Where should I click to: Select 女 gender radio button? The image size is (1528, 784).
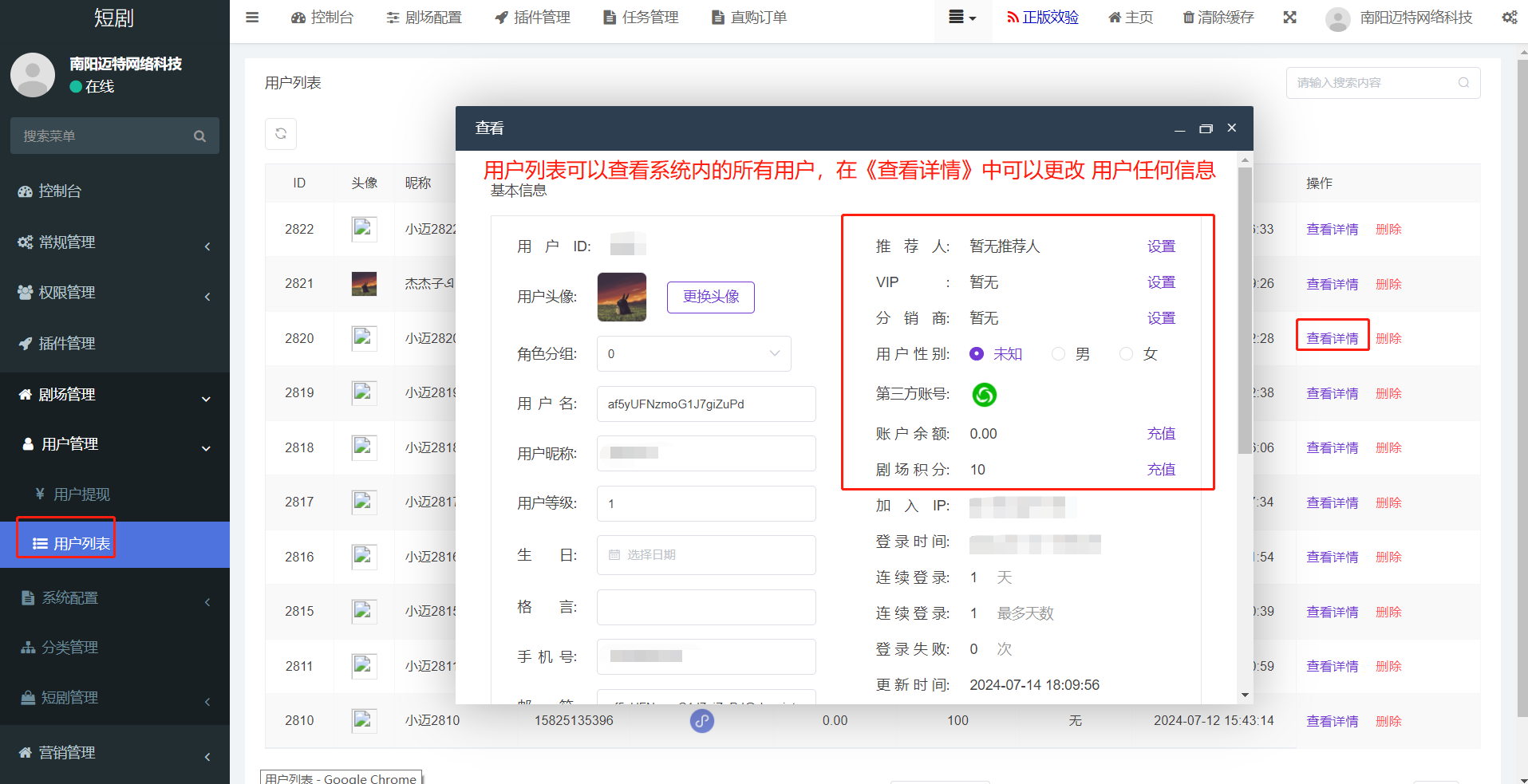point(1126,354)
